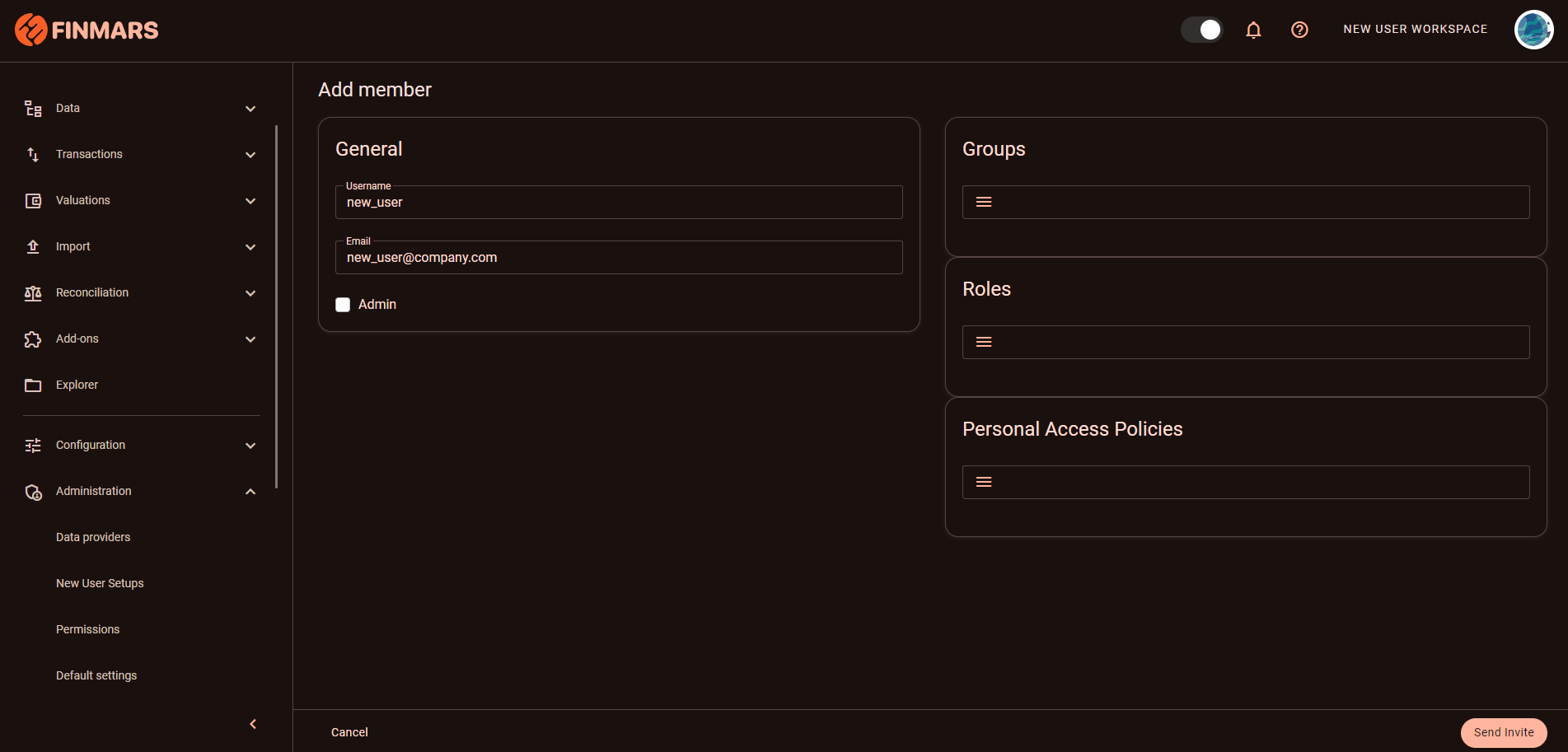Image resolution: width=1568 pixels, height=752 pixels.
Task: Open the Groups selection field
Action: click(x=1246, y=202)
